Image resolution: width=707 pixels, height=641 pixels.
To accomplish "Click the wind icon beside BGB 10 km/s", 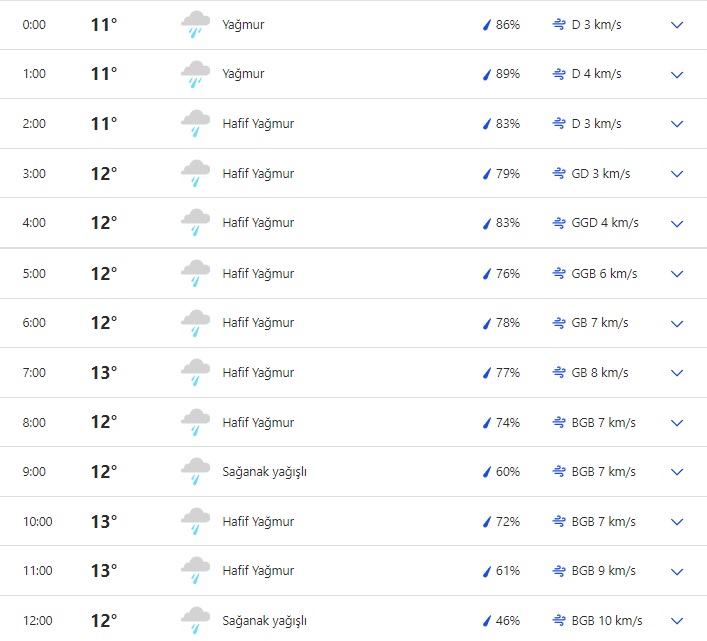I will pyautogui.click(x=559, y=621).
